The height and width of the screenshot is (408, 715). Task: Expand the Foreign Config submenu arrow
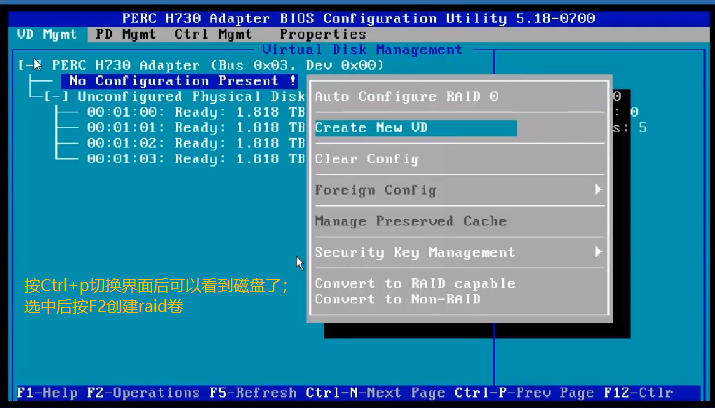[x=598, y=190]
